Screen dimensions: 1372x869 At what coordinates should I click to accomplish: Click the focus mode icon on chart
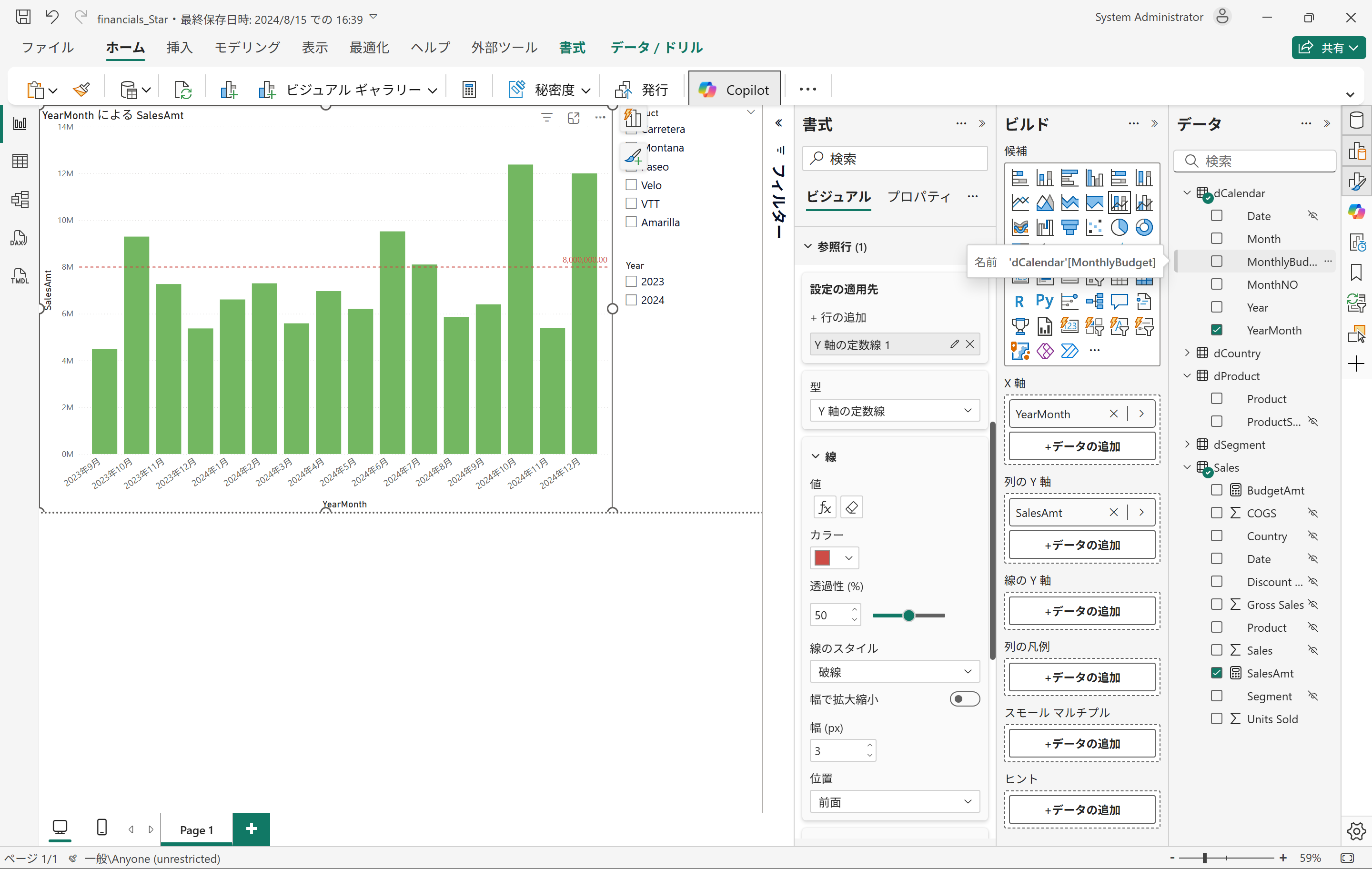click(573, 118)
